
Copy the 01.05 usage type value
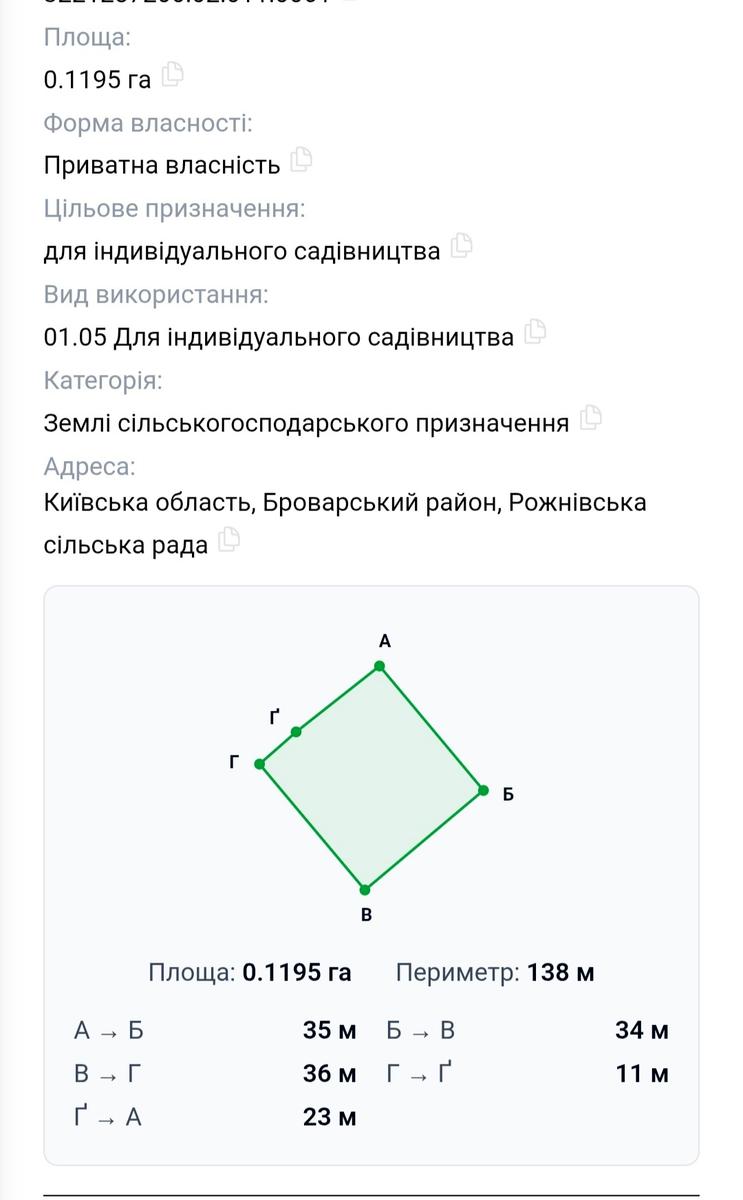pos(535,331)
